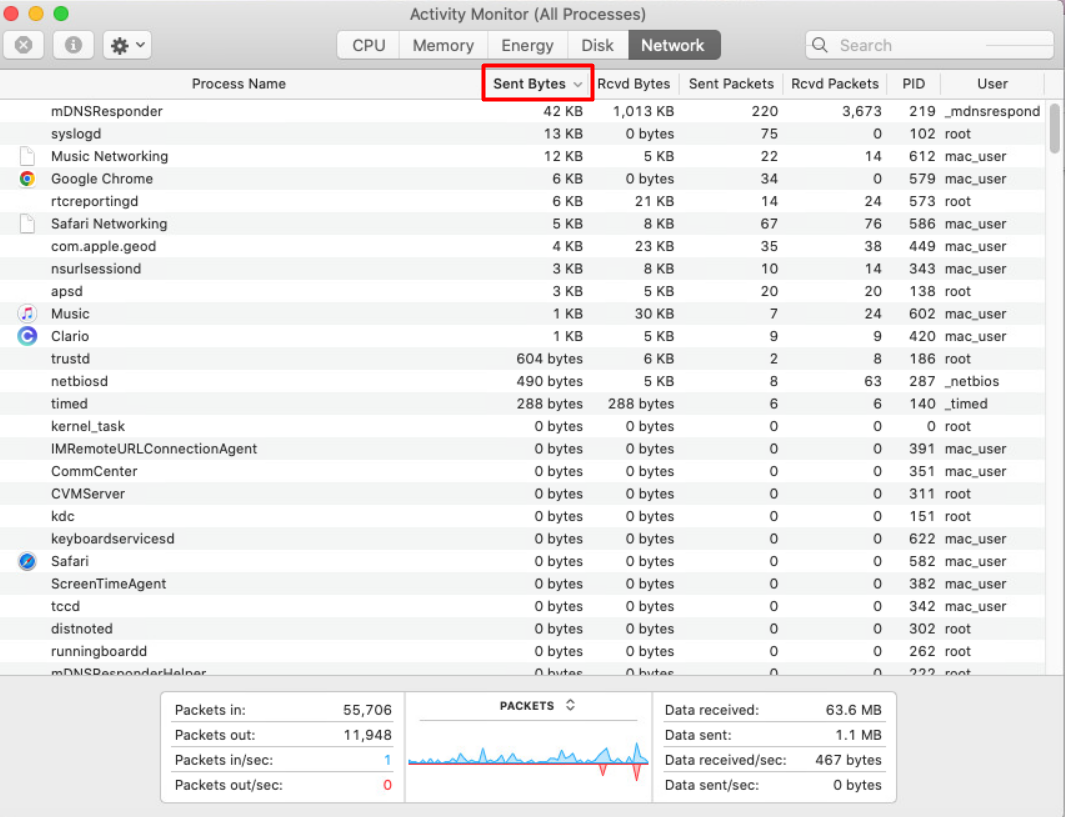Click in the Search field

click(x=931, y=46)
